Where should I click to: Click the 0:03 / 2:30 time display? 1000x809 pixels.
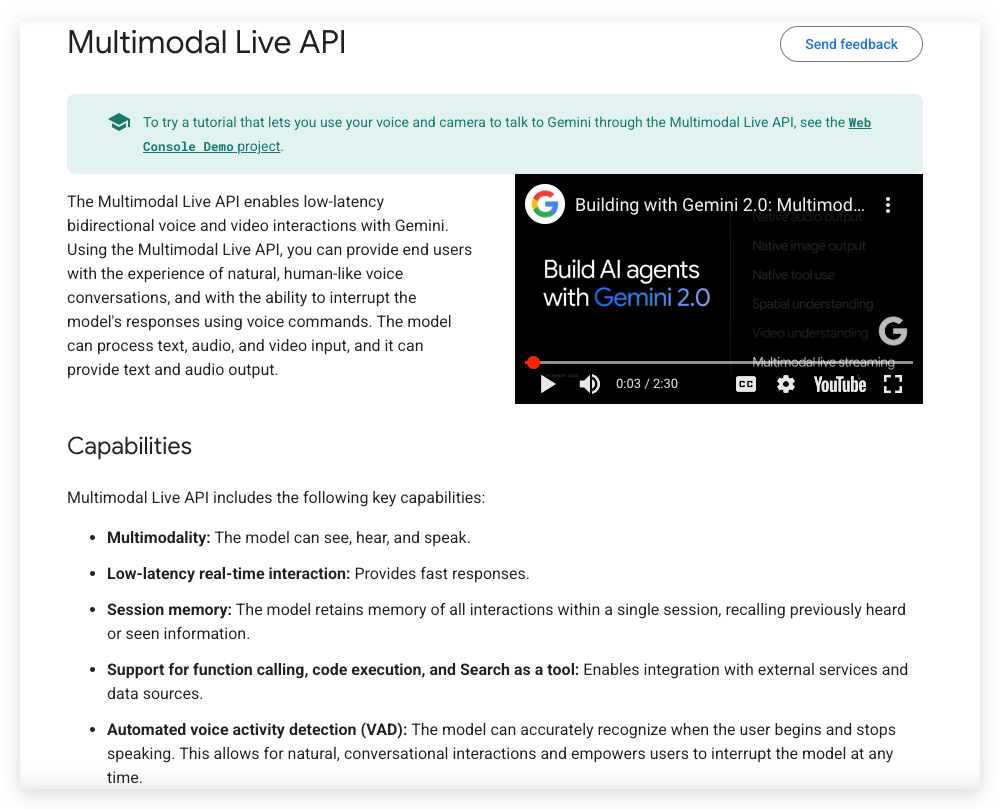pos(646,384)
